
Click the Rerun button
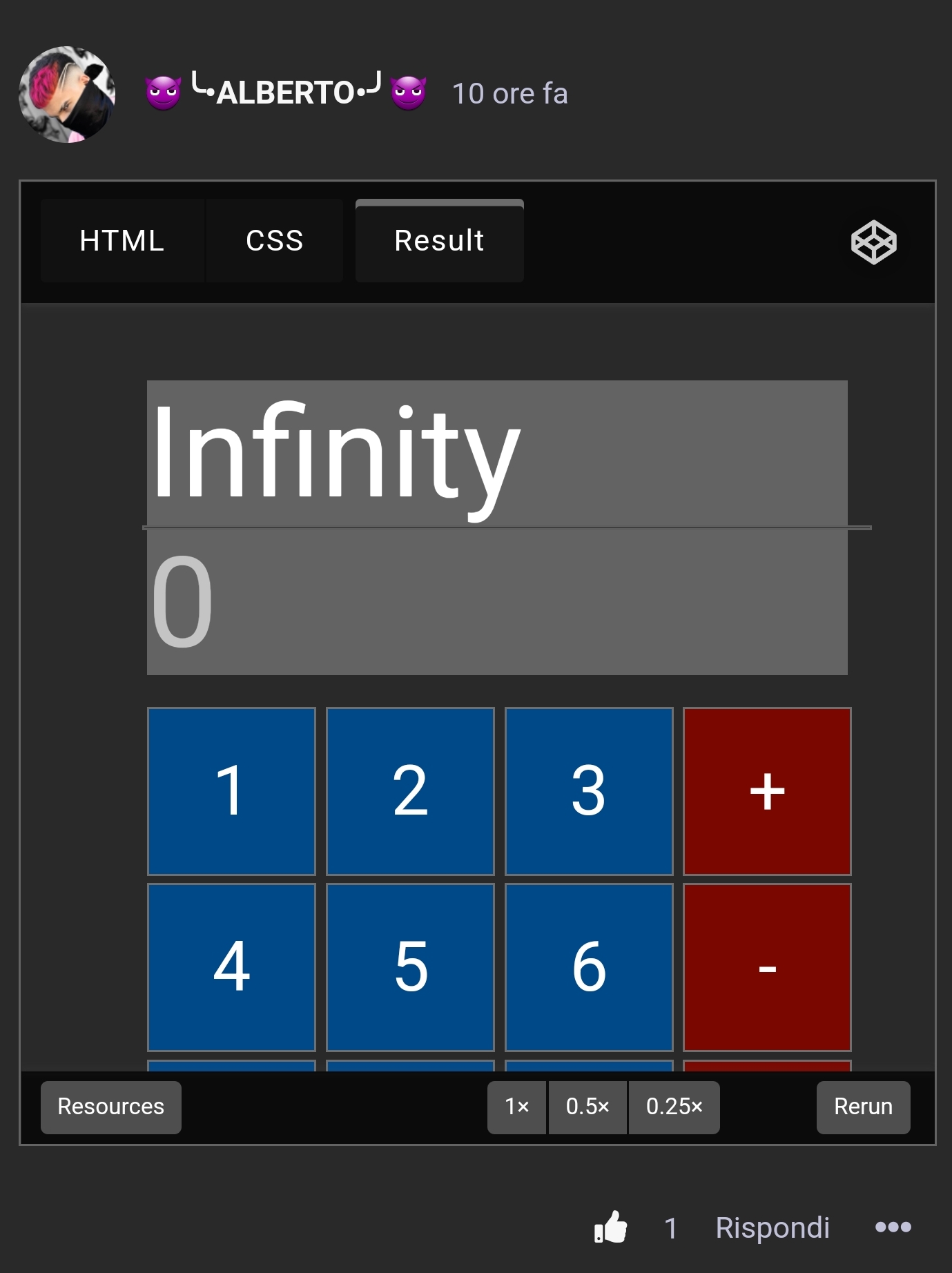point(863,1107)
